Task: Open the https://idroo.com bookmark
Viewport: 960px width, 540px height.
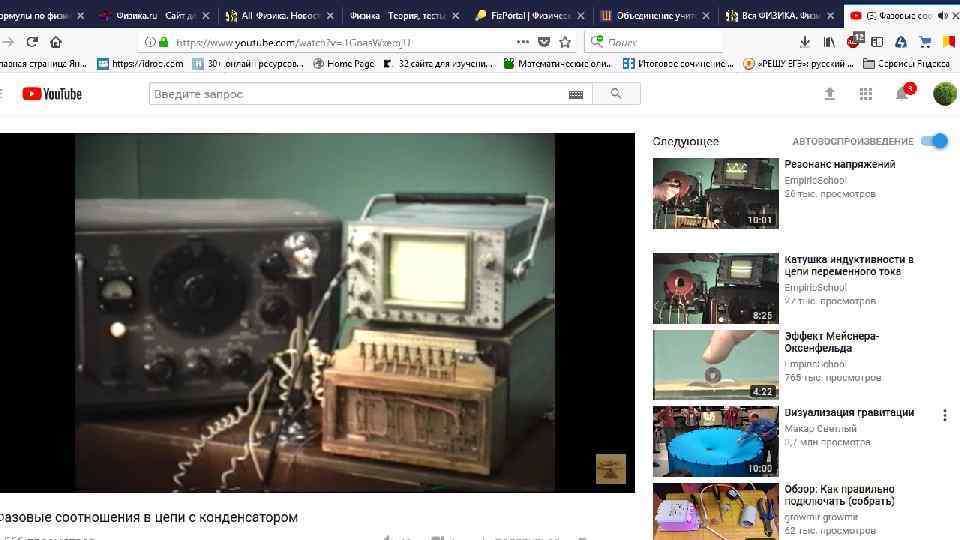Action: coord(140,63)
